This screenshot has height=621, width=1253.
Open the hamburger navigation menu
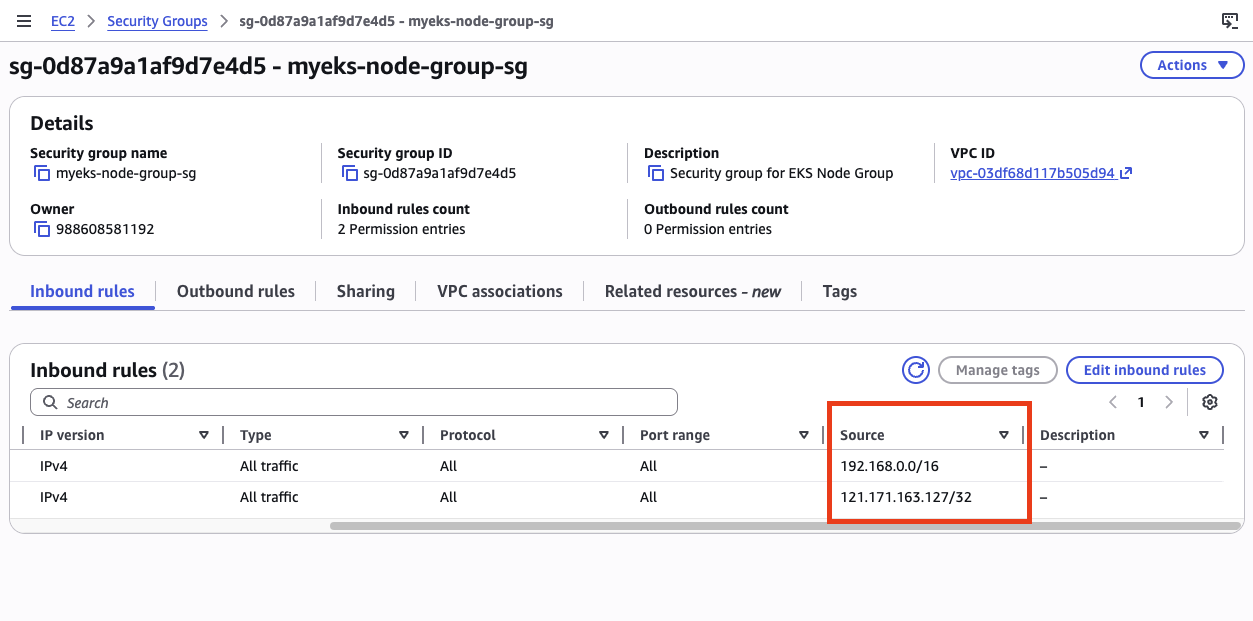coord(24,21)
